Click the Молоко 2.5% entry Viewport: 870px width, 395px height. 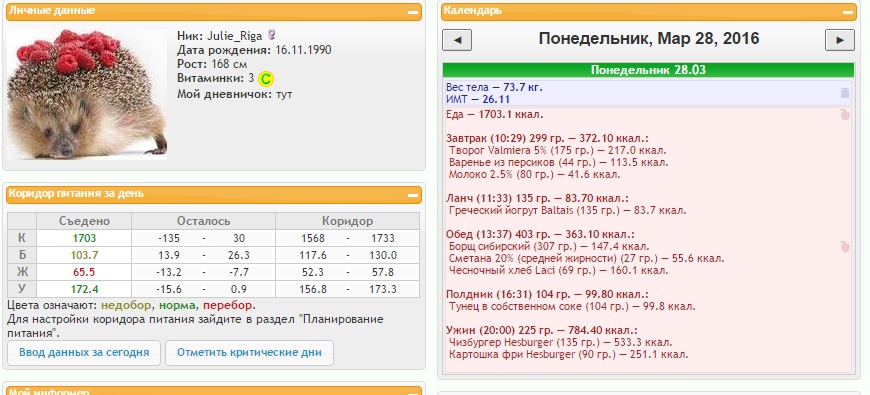(x=534, y=175)
